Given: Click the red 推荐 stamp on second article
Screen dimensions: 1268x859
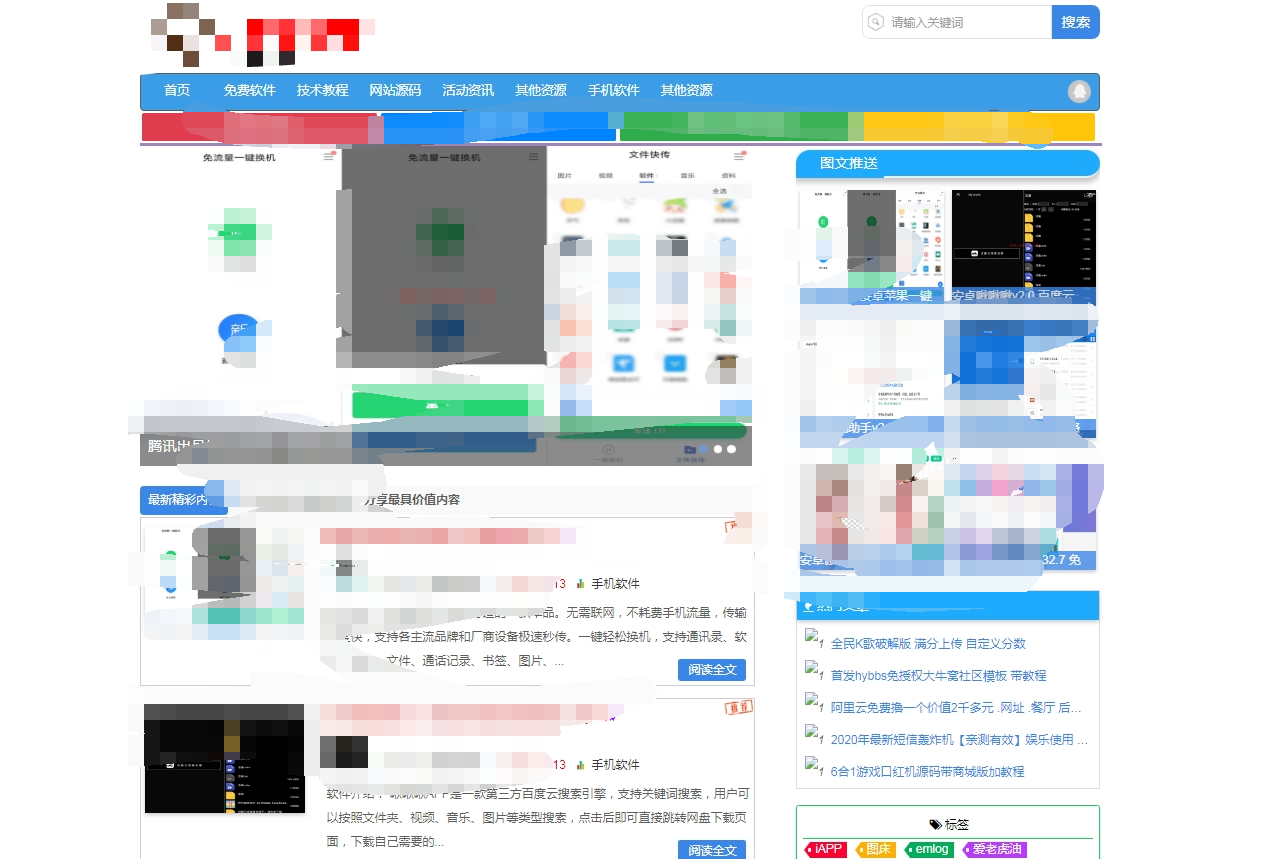Looking at the screenshot, I should click(x=738, y=708).
